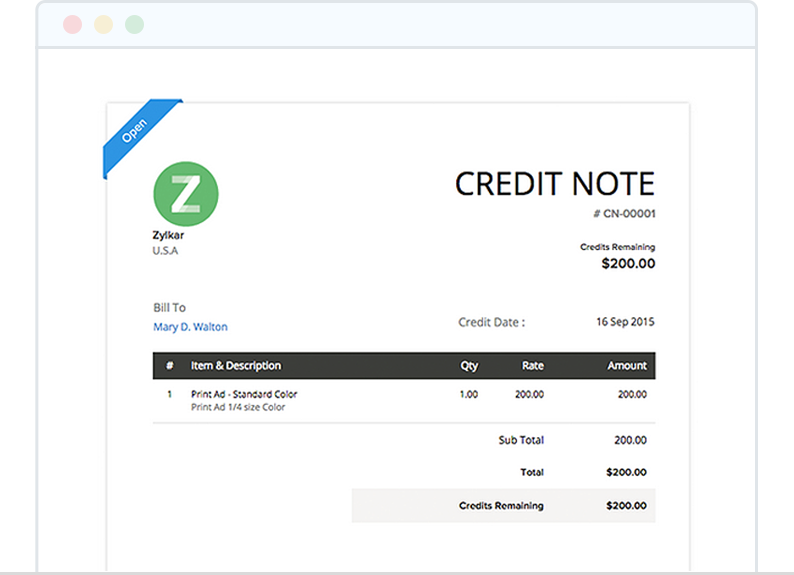Screen dimensions: 794x575
Task: Open customer link Mary D. Walton
Action: (190, 327)
